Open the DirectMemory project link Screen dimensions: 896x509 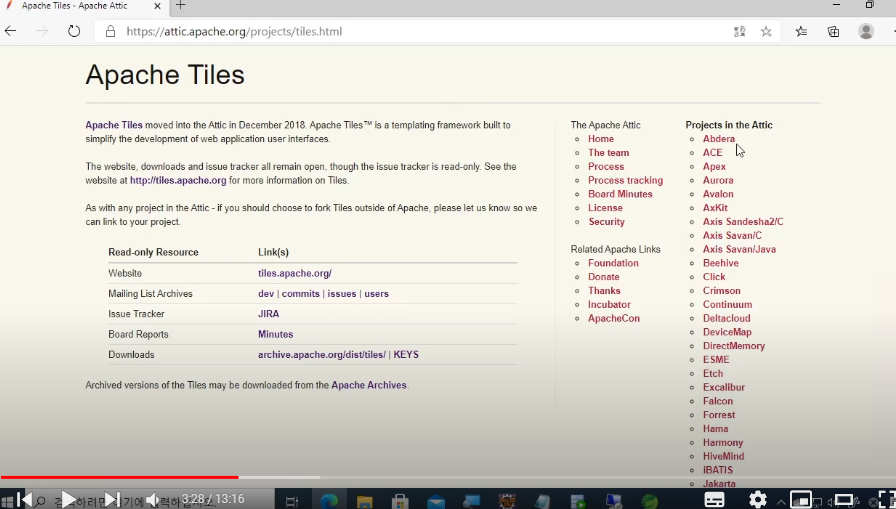[x=734, y=346]
